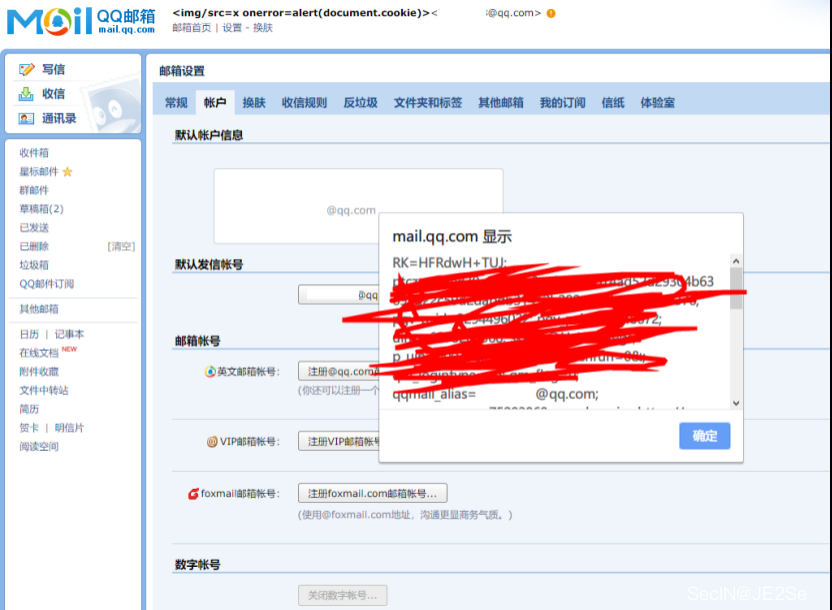832x610 pixels.
Task: Open the 星标邮件 folder
Action: (x=39, y=171)
